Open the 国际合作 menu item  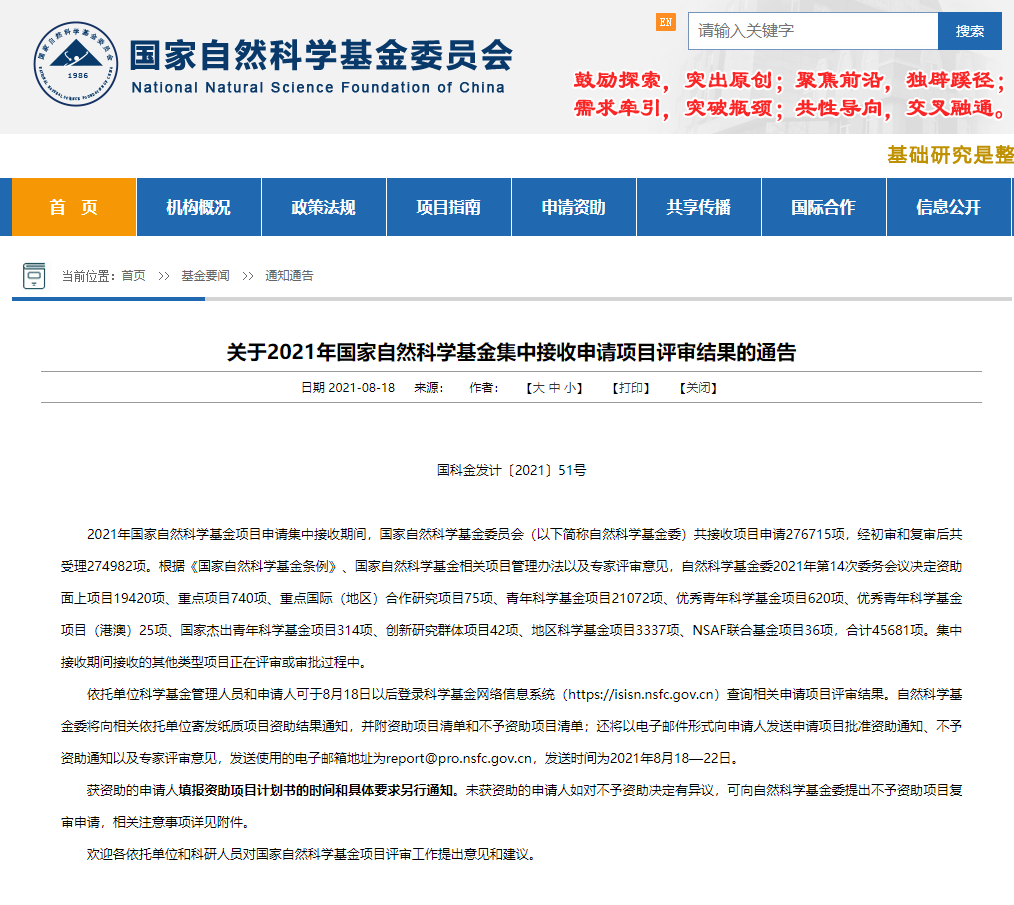(x=823, y=207)
